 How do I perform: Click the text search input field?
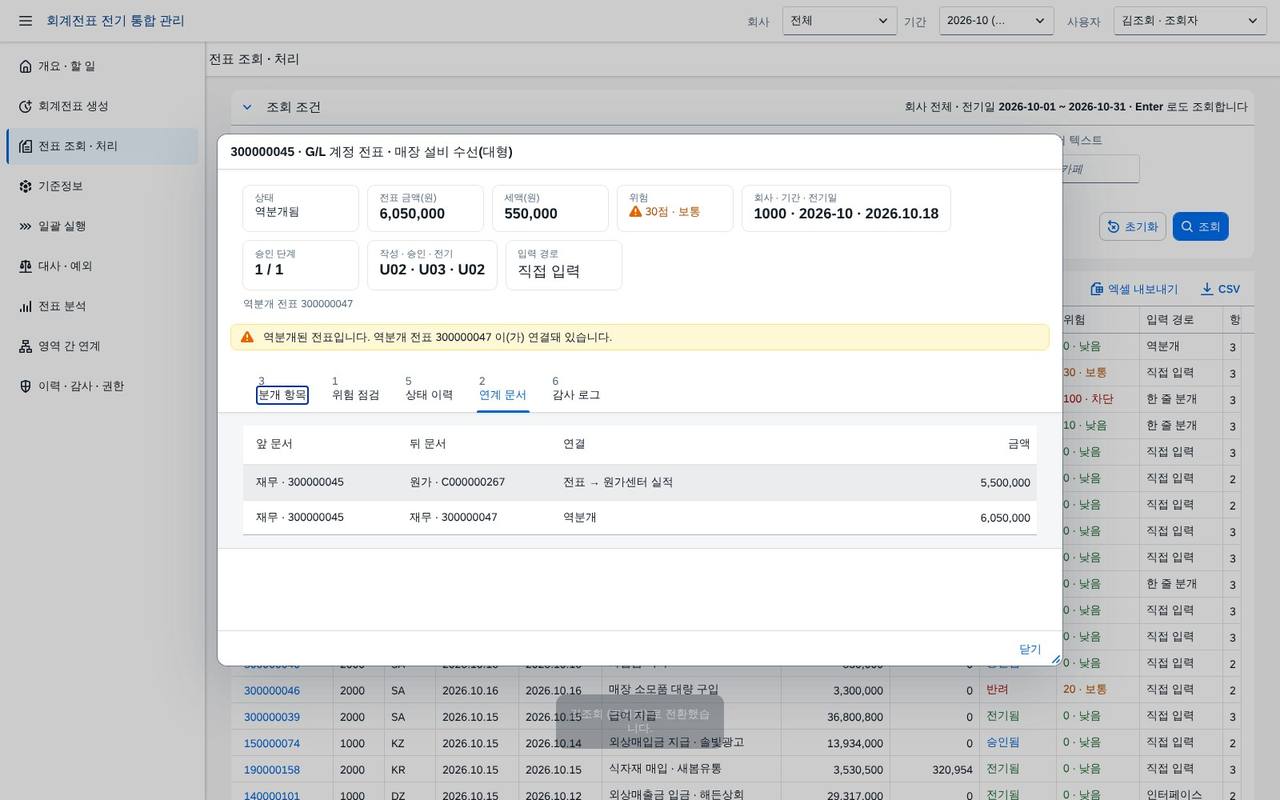(1099, 169)
